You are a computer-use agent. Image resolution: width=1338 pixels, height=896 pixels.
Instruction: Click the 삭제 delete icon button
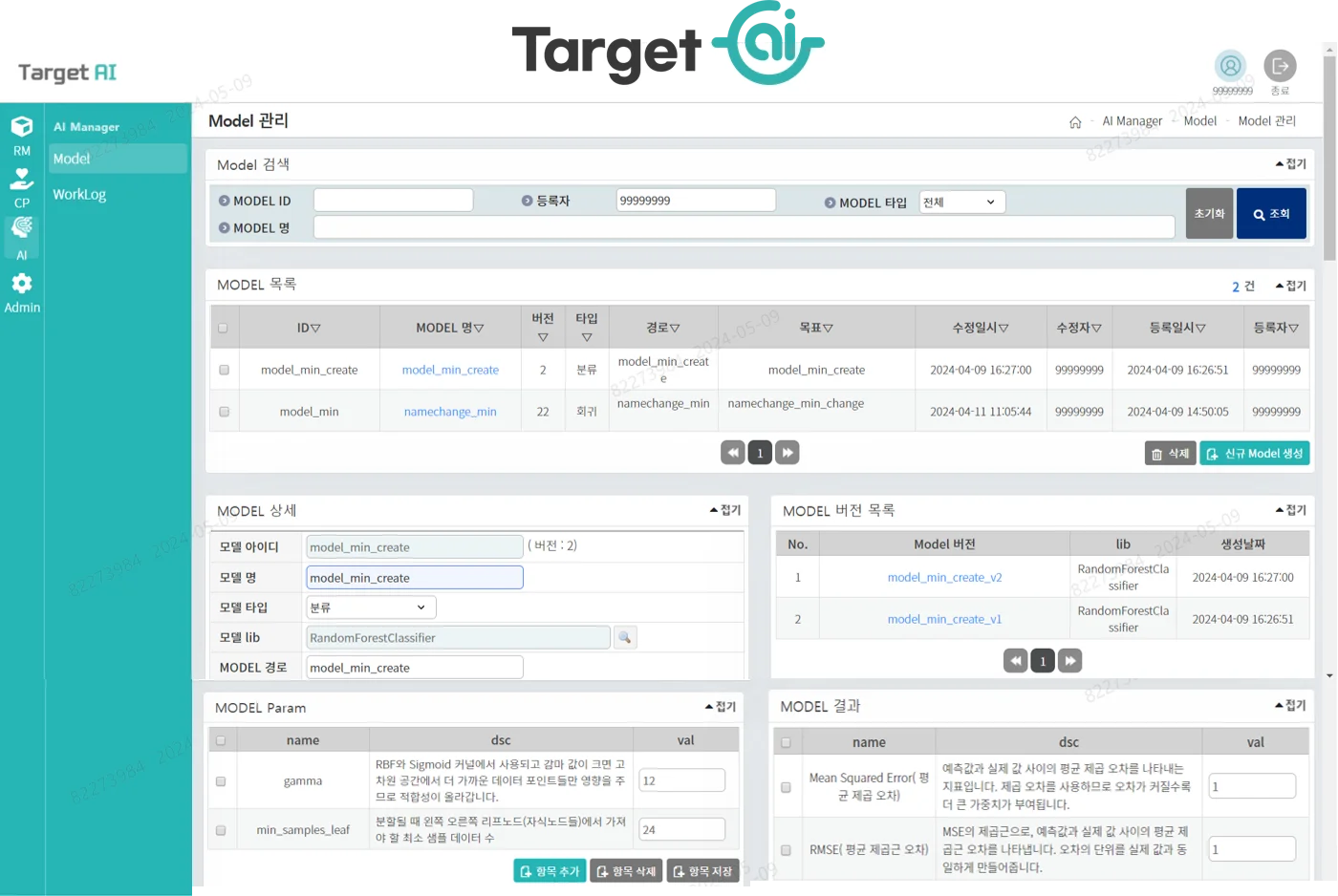click(1170, 453)
